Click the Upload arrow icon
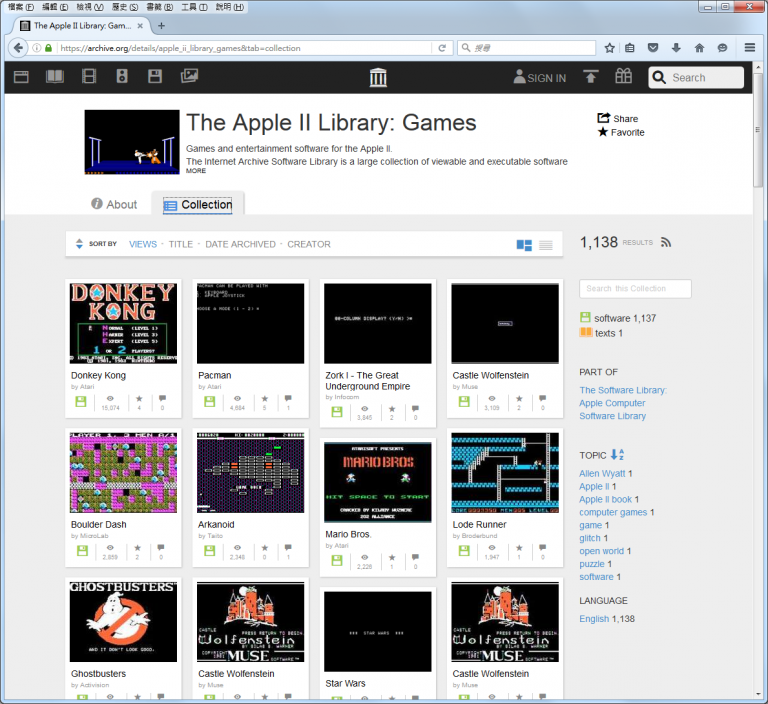The height and width of the screenshot is (704, 768). [x=591, y=76]
